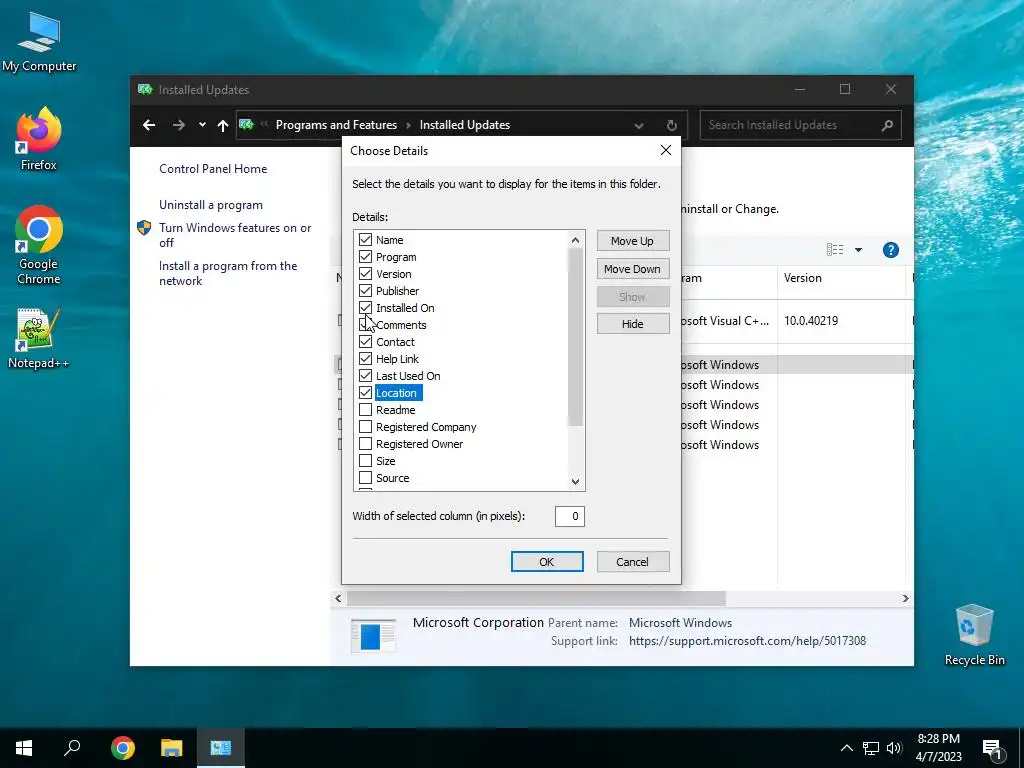The width and height of the screenshot is (1024, 768).
Task: Show hidden system tray icons
Action: 846,748
